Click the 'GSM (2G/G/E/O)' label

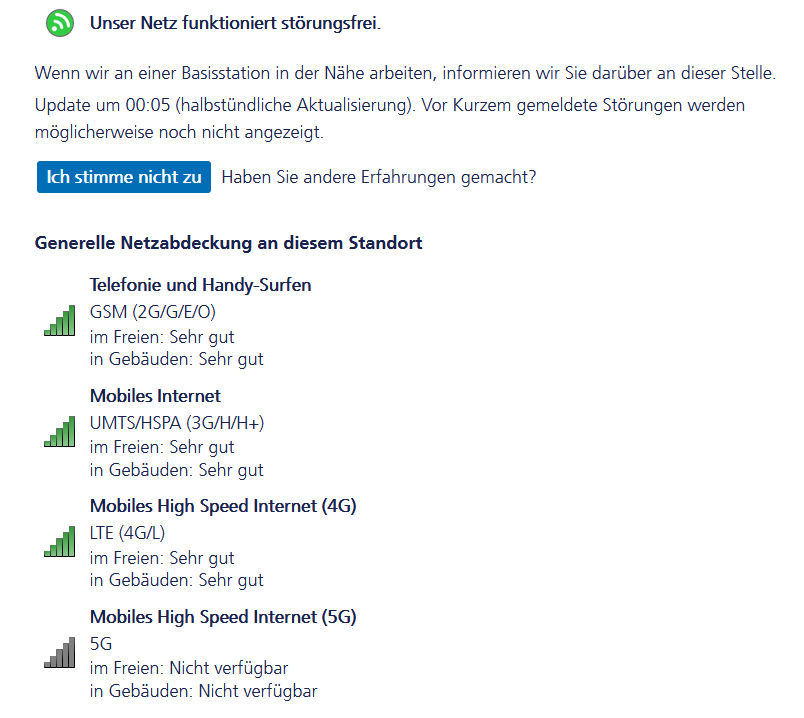pos(153,312)
